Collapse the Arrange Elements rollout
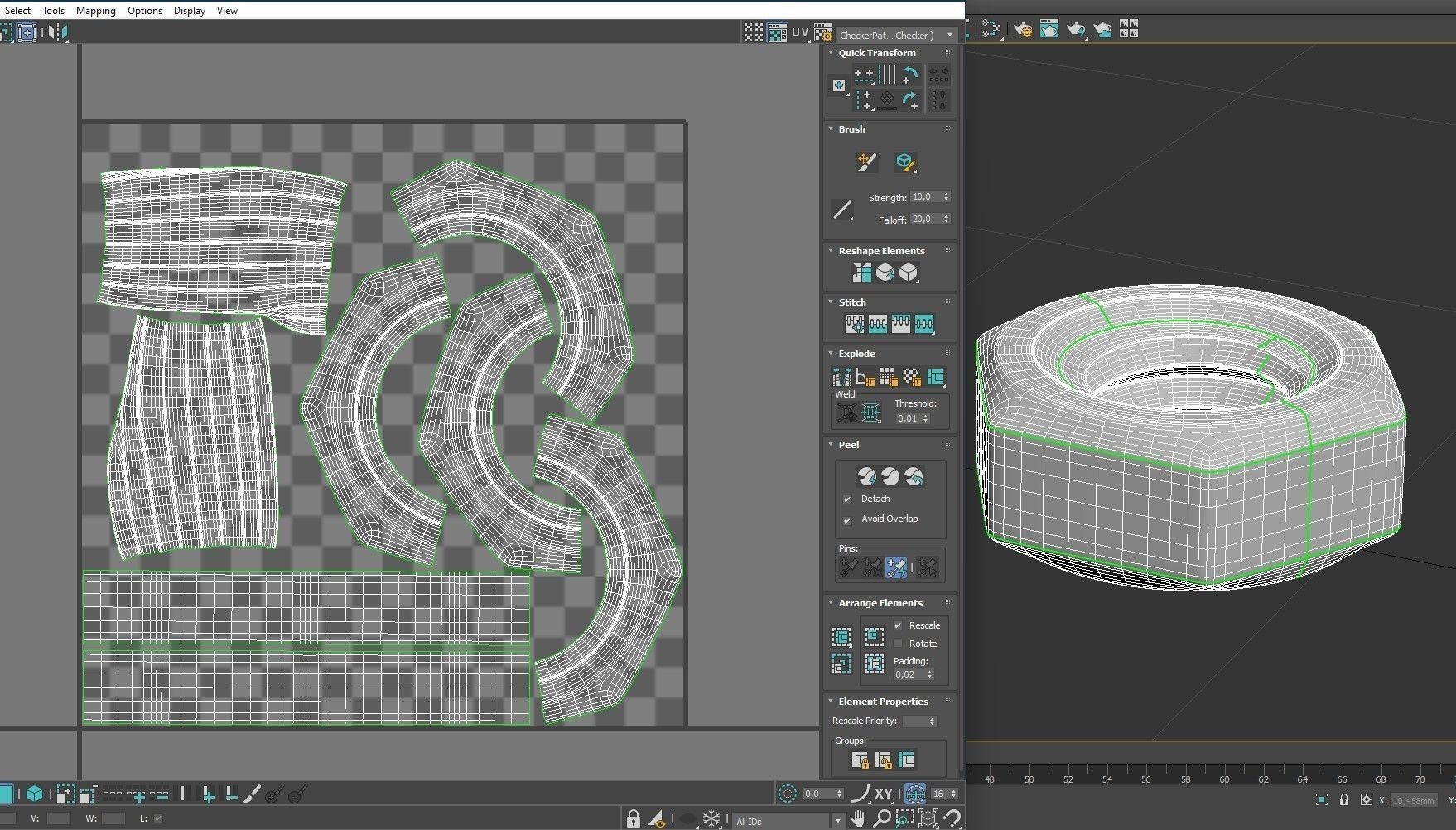 tap(831, 603)
